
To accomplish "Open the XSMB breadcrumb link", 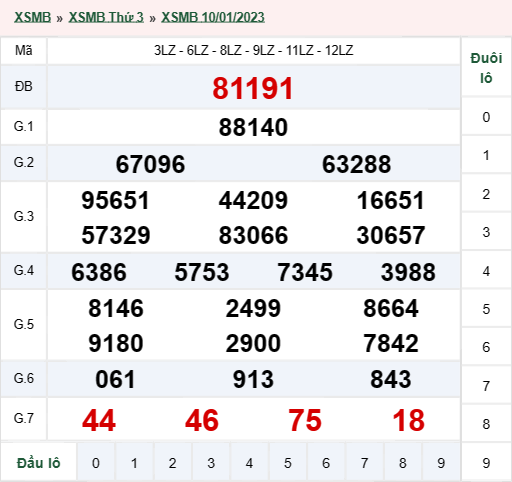I will (x=32, y=17).
